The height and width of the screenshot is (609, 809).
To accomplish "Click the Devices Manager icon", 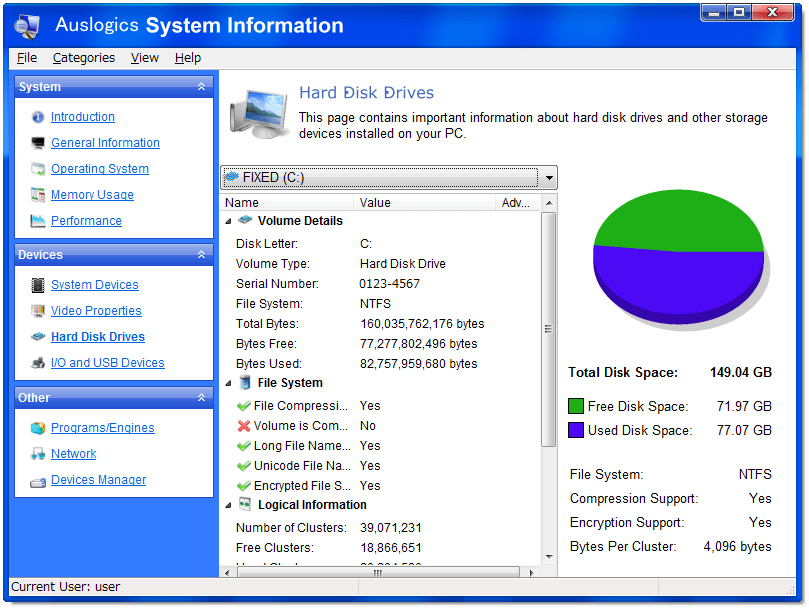I will [38, 483].
